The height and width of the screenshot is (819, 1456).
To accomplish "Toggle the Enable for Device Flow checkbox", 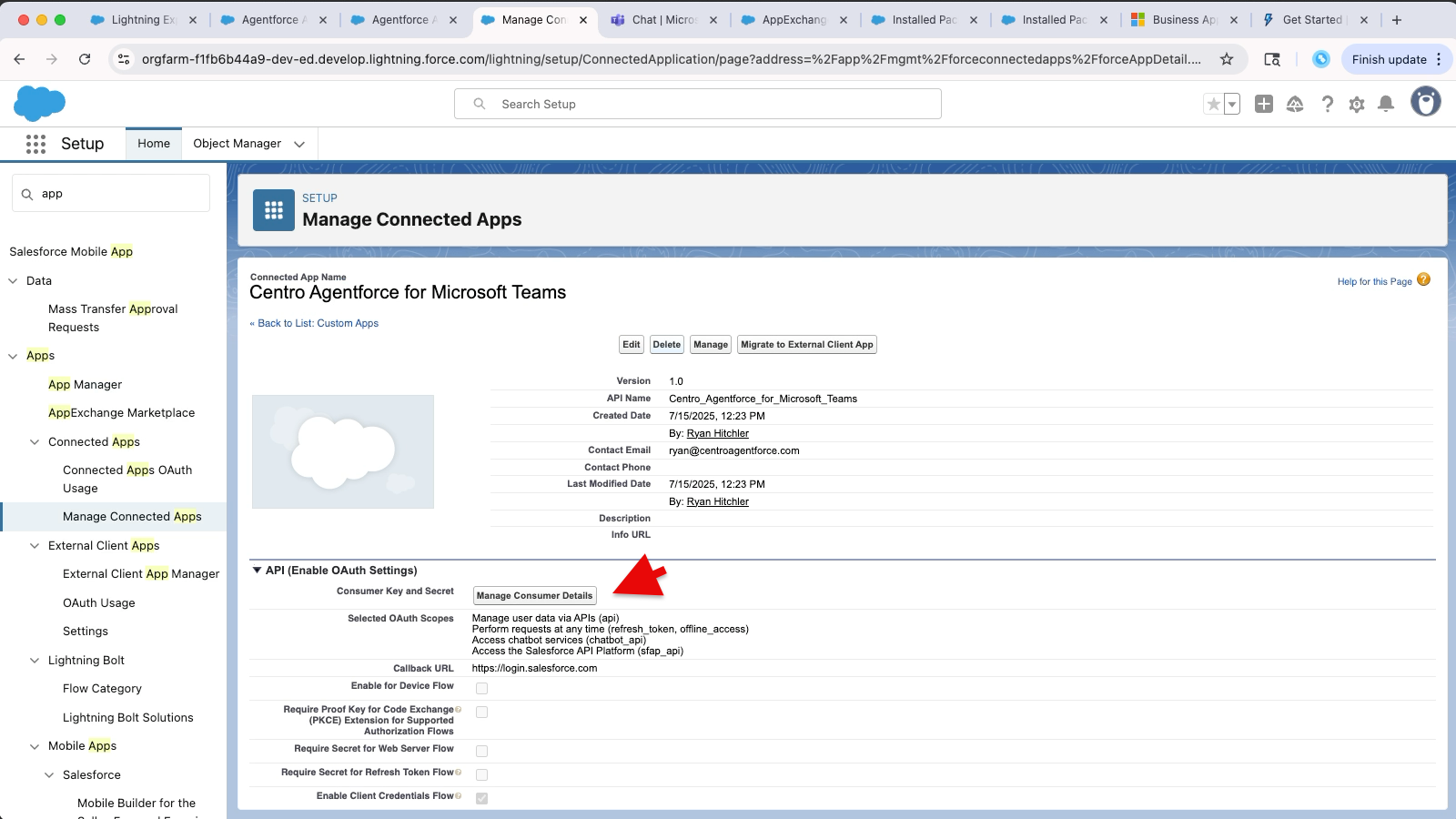I will pos(481,688).
